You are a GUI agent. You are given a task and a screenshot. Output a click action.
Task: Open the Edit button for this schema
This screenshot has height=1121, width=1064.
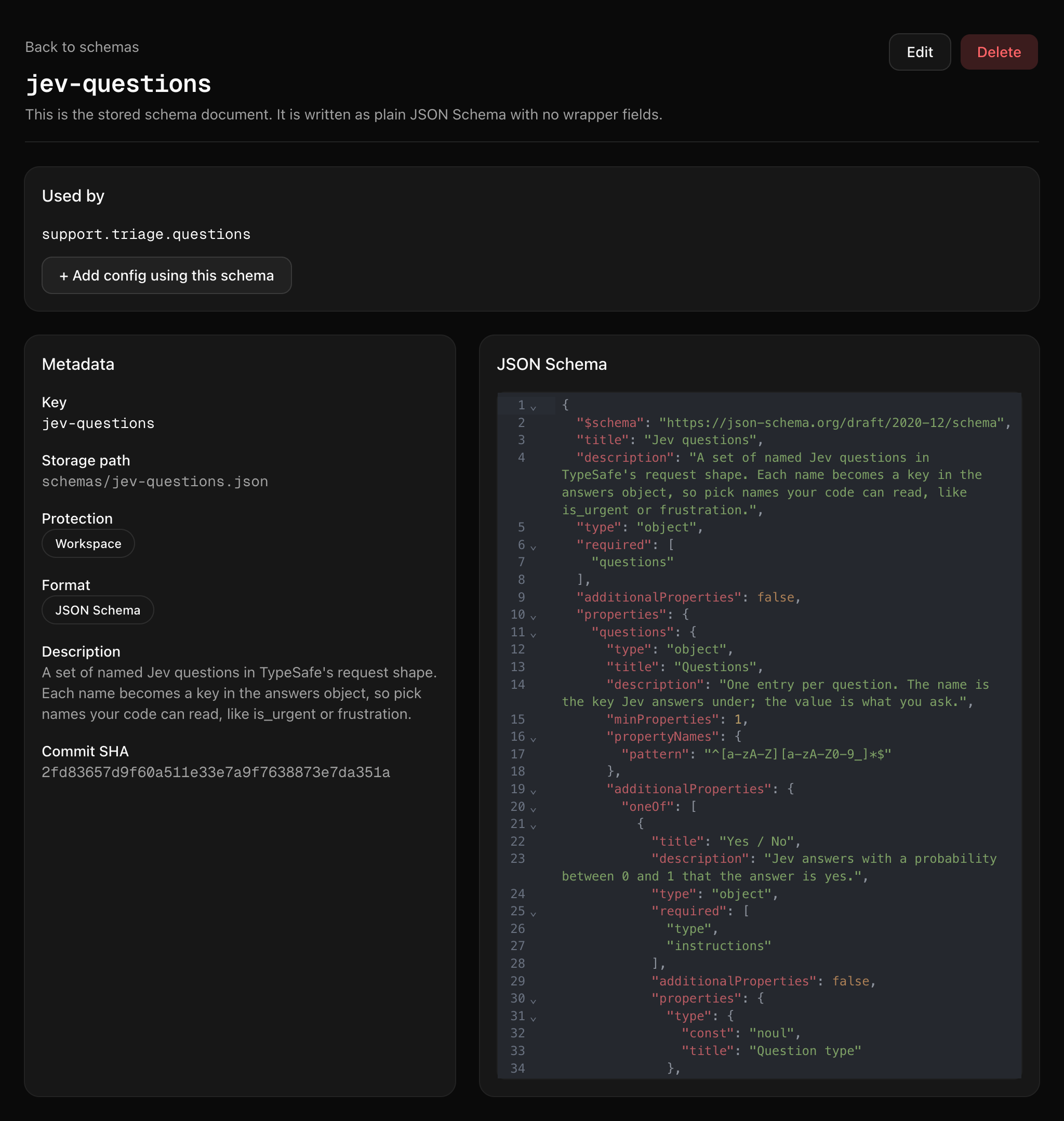tap(920, 52)
